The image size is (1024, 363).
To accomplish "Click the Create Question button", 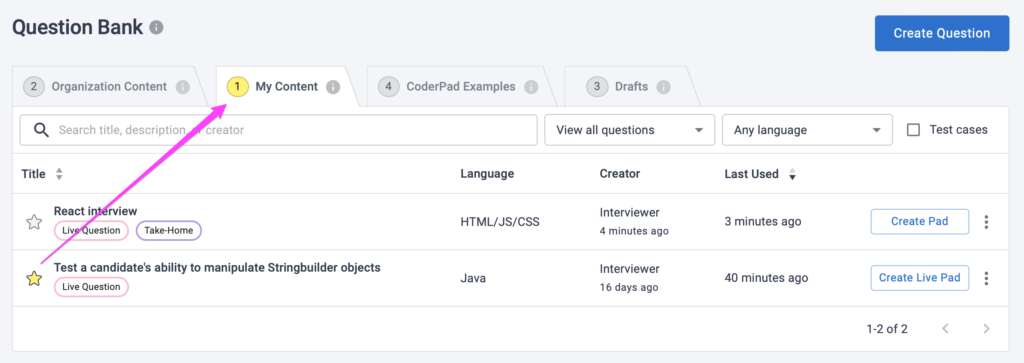I will pos(942,33).
